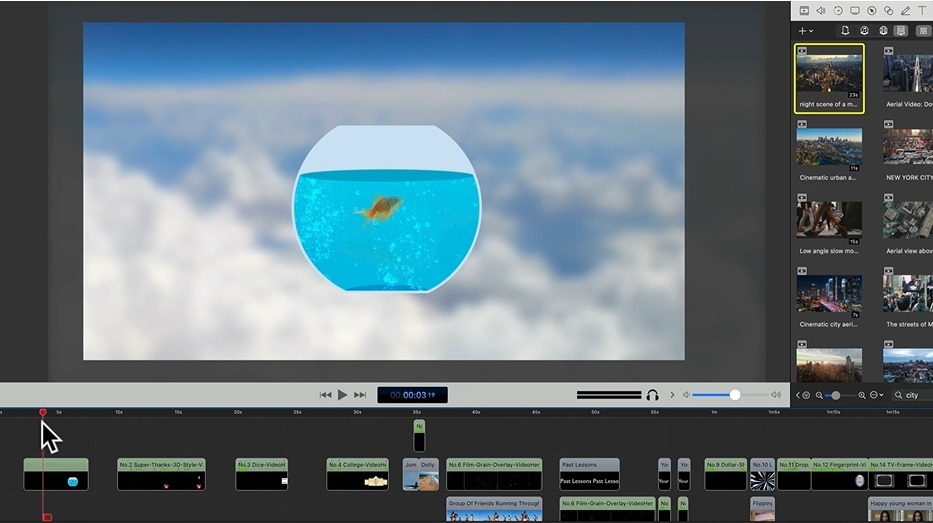Expand the chevron beside the headphones

pos(672,395)
